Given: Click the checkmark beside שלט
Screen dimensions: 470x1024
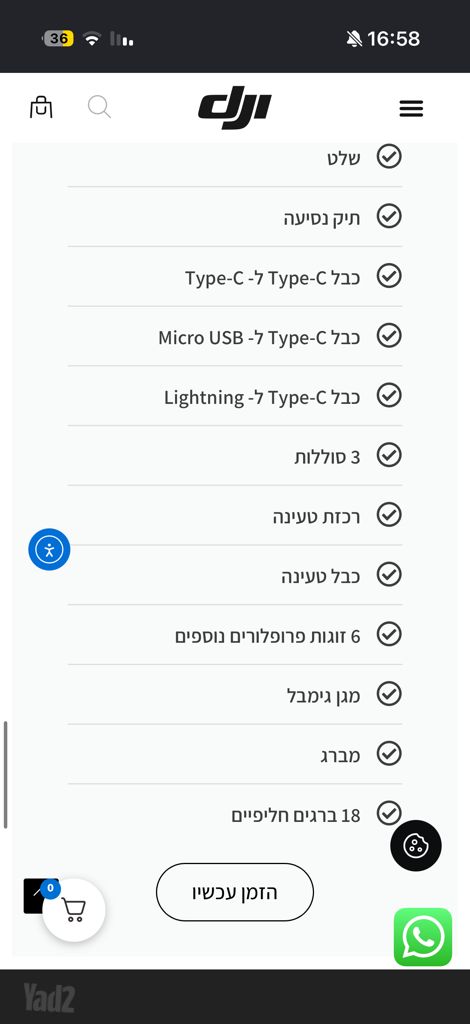Looking at the screenshot, I should click(x=389, y=157).
